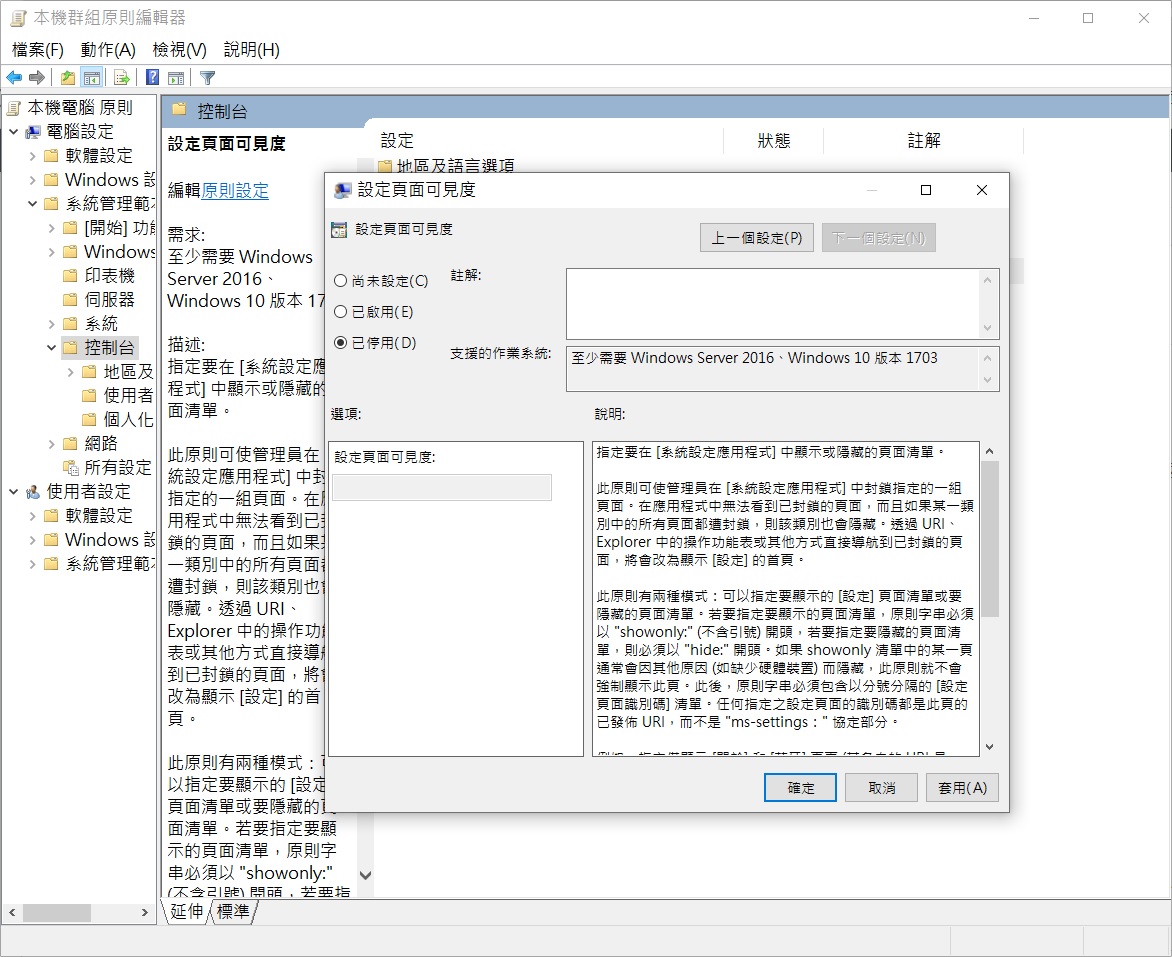1172x957 pixels.
Task: Expand the 地區及語言 tree node
Action: pos(70,372)
